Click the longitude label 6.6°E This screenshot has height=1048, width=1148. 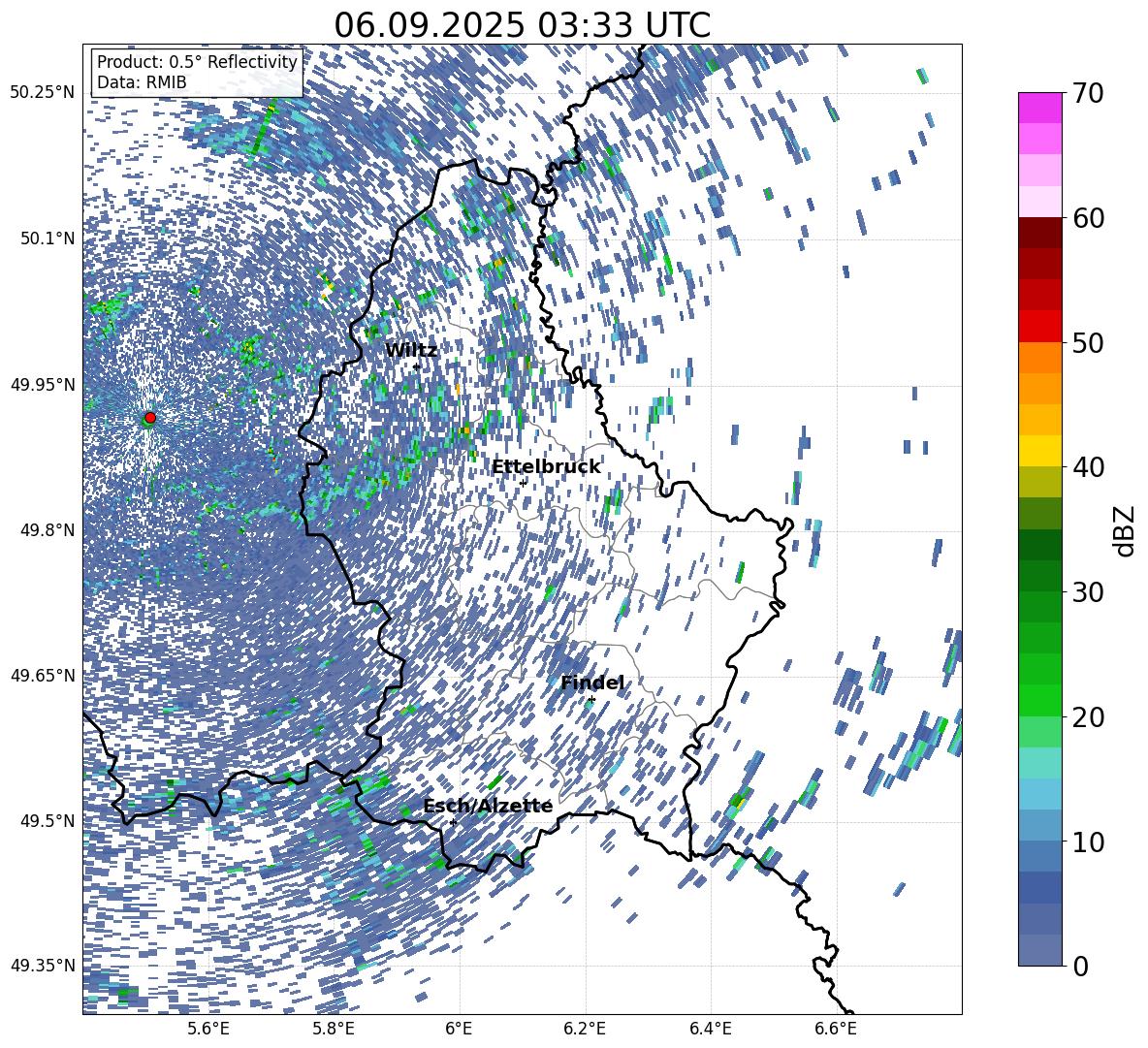pos(836,1029)
